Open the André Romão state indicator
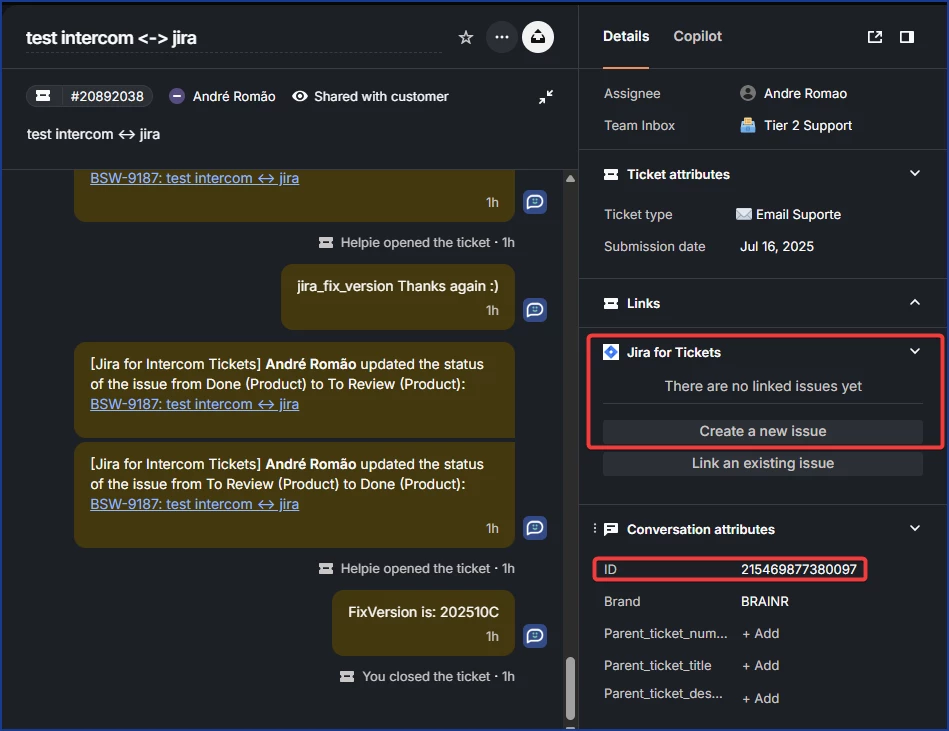 (177, 96)
